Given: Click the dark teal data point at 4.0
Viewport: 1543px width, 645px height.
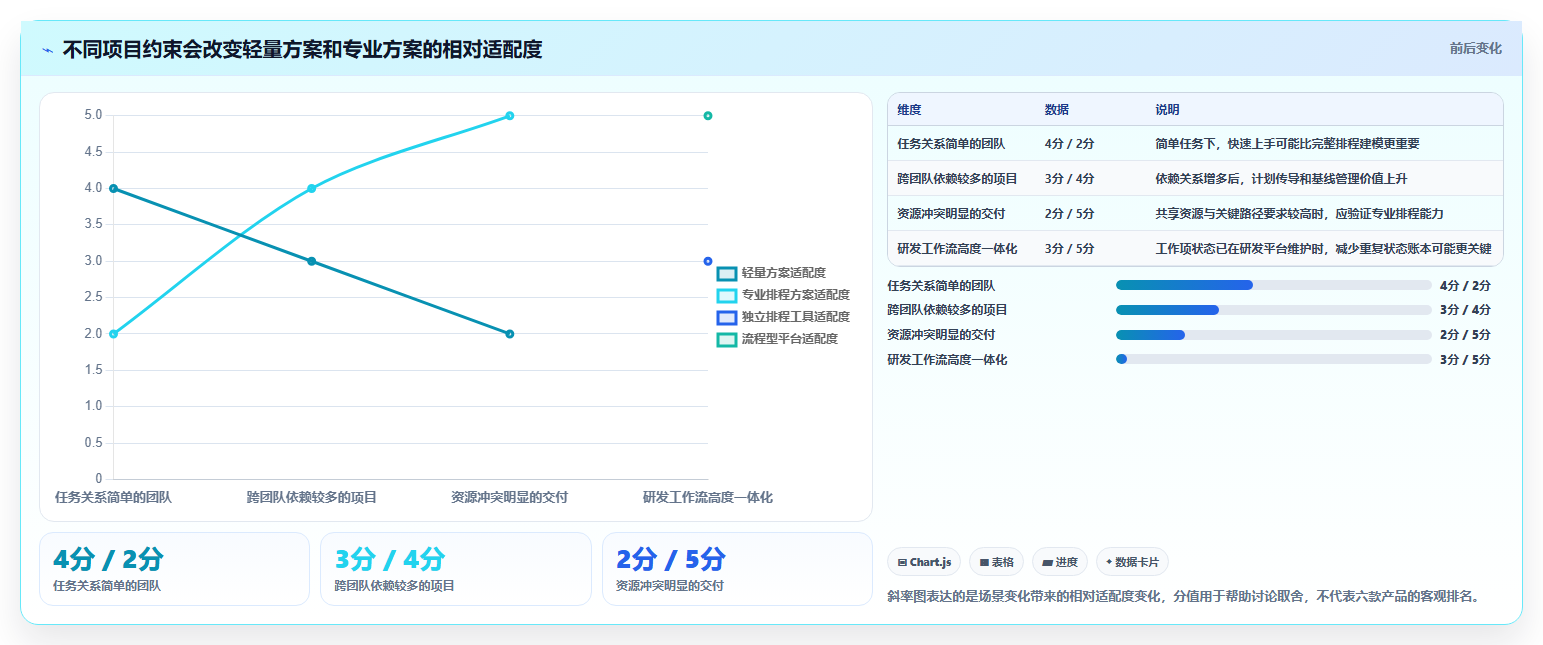Looking at the screenshot, I should click(x=113, y=188).
